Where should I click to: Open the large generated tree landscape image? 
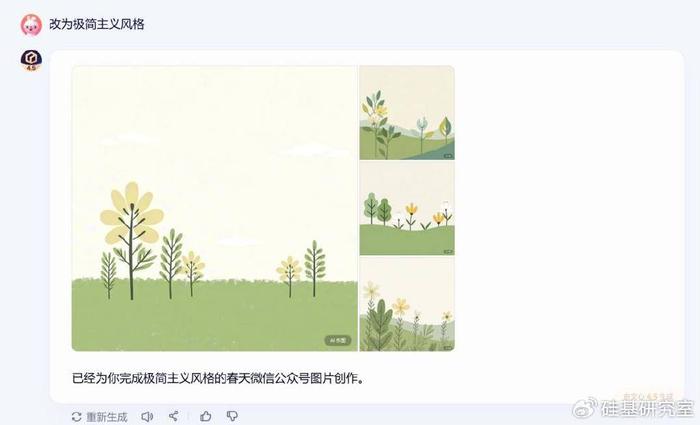(x=215, y=208)
